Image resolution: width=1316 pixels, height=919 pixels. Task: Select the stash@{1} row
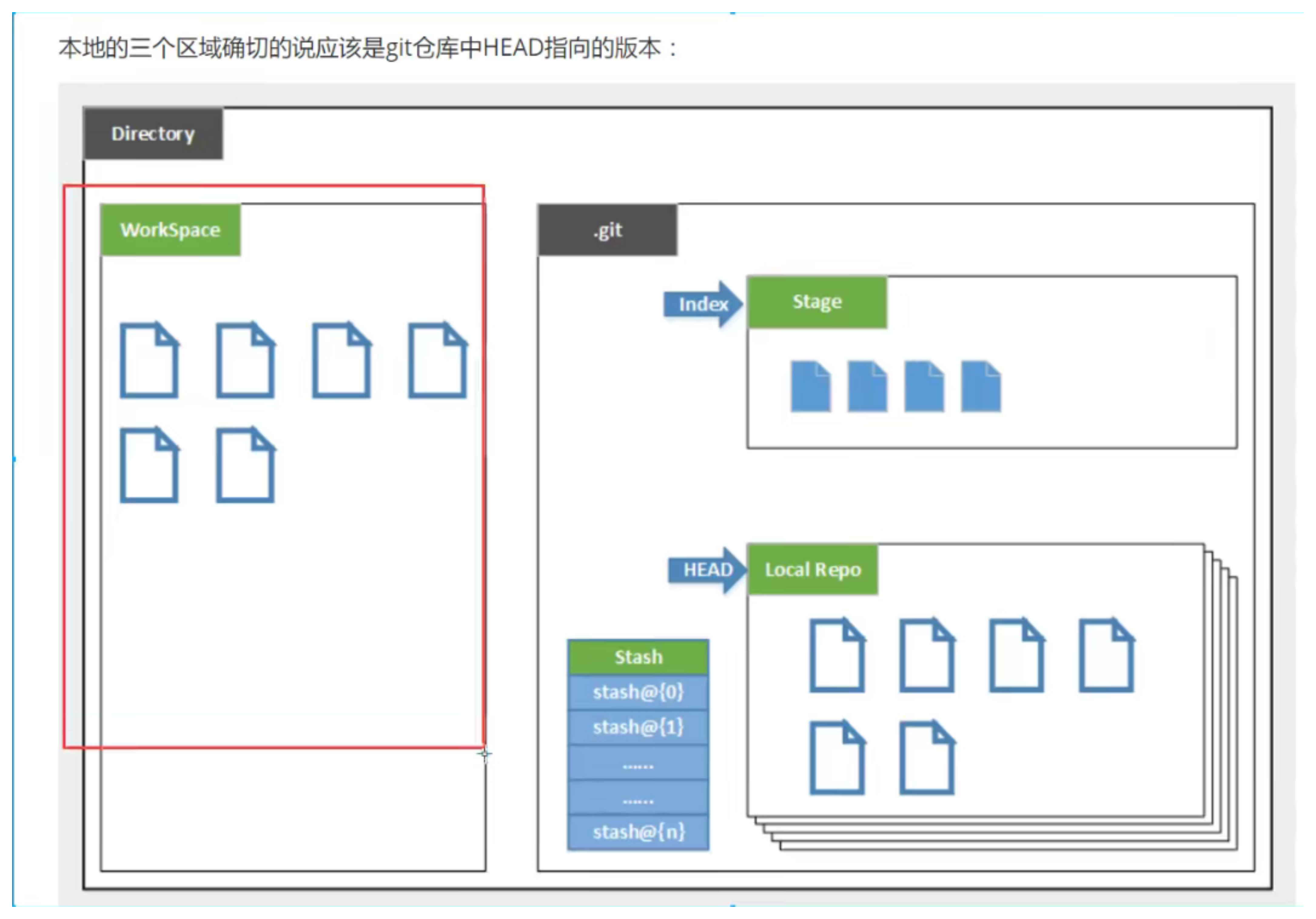tap(638, 728)
